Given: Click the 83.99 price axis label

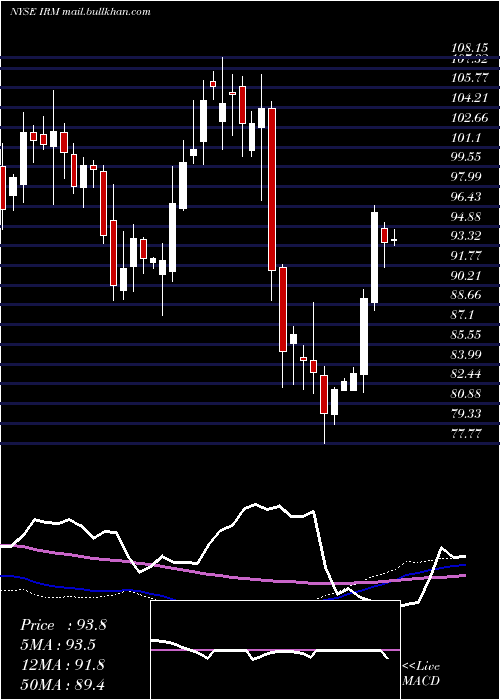Looking at the screenshot, I should point(467,354).
